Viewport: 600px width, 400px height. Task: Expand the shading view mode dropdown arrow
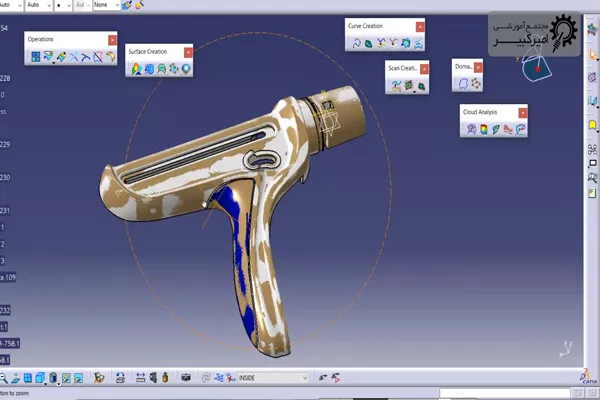[x=59, y=384]
